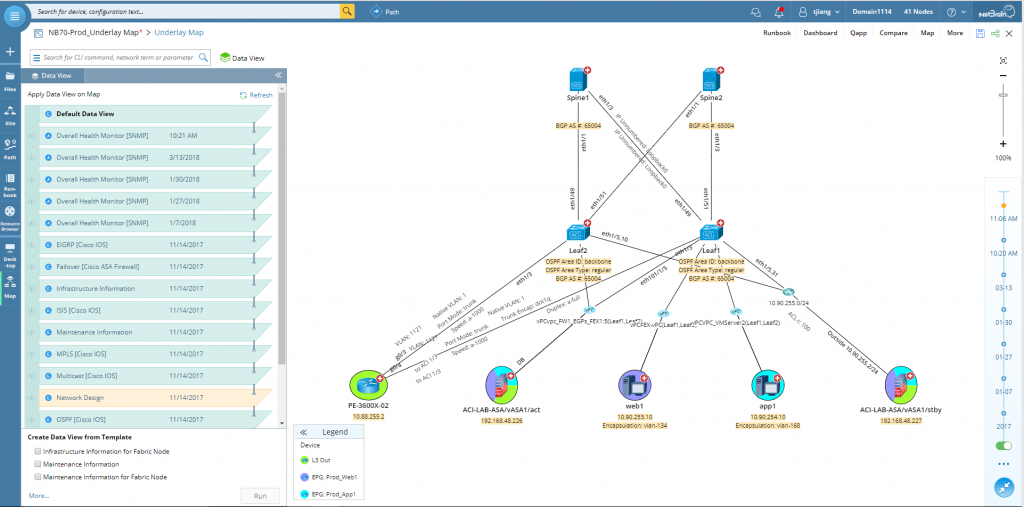Select the Data View tab
Screen dimensions: 1024x507
point(51,75)
